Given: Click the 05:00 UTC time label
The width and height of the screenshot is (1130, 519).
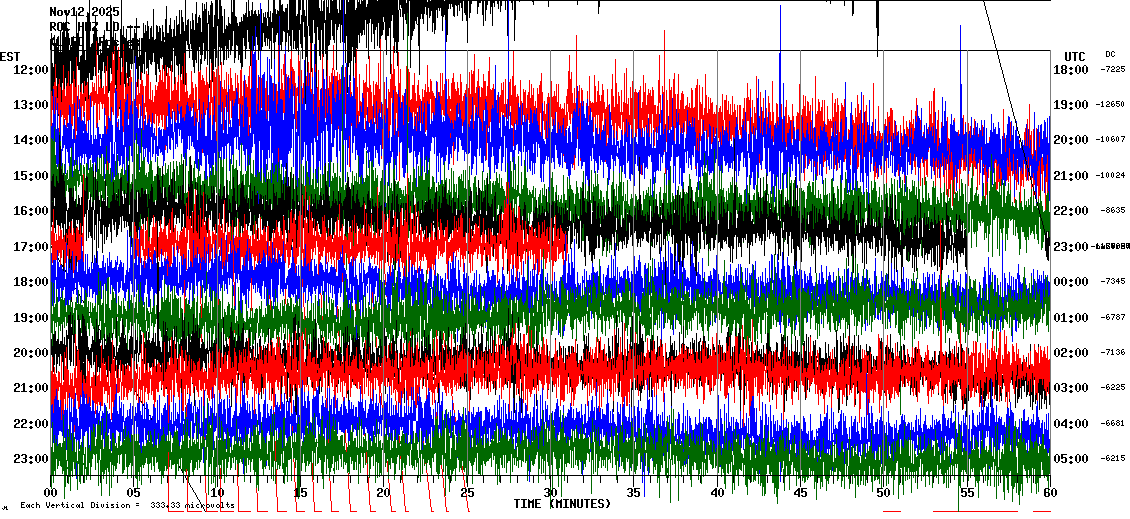Looking at the screenshot, I should tap(1070, 459).
